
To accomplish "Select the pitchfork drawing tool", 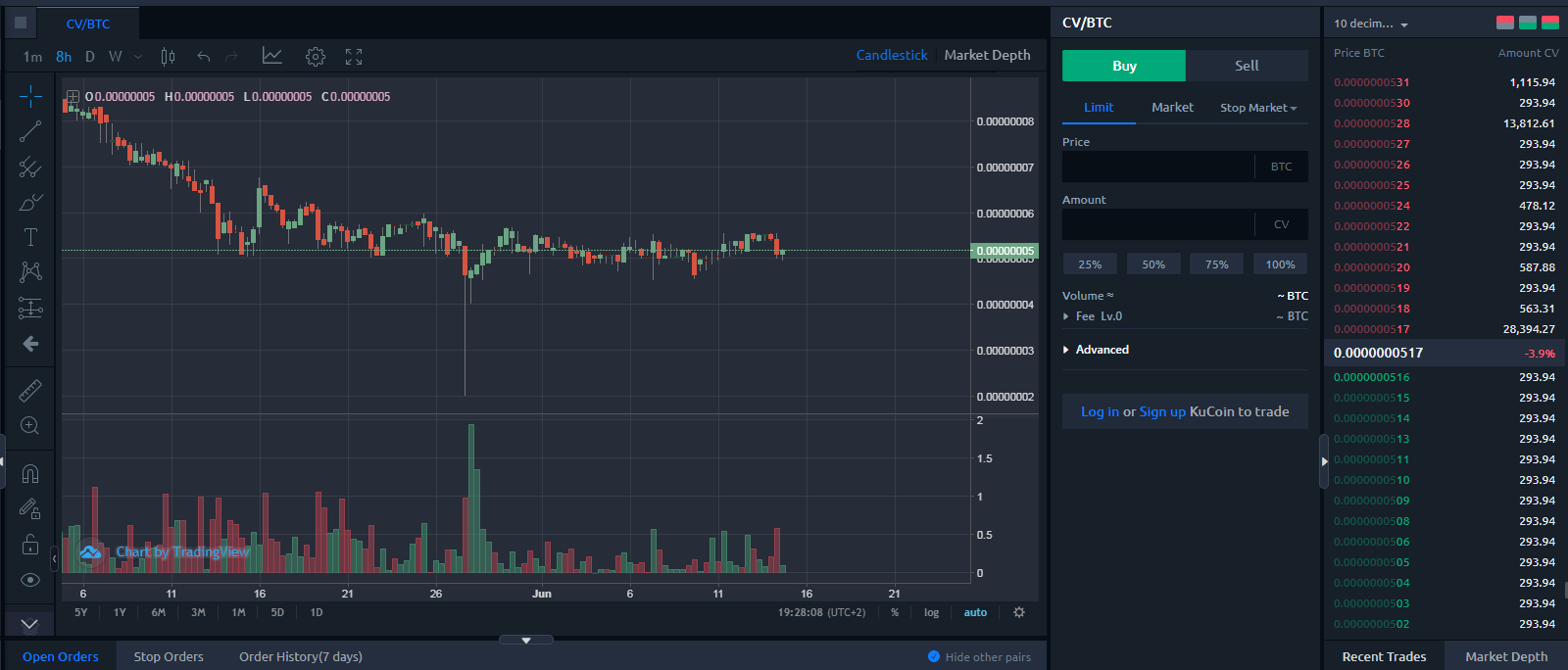I will 30,167.
